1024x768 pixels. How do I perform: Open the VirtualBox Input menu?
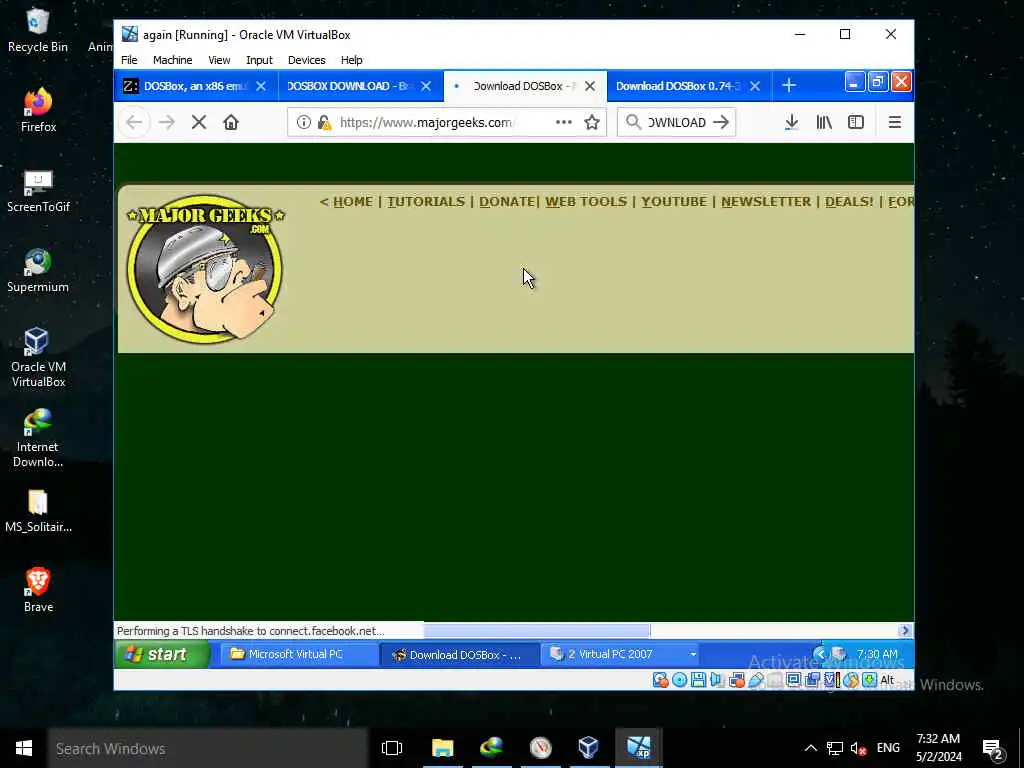click(259, 60)
